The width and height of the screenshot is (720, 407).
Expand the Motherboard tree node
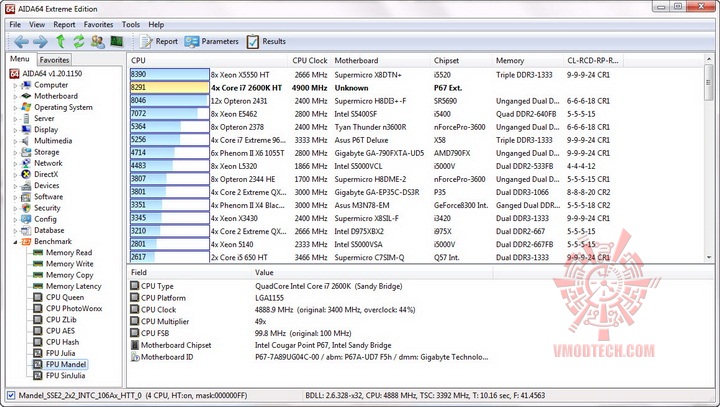(x=15, y=96)
